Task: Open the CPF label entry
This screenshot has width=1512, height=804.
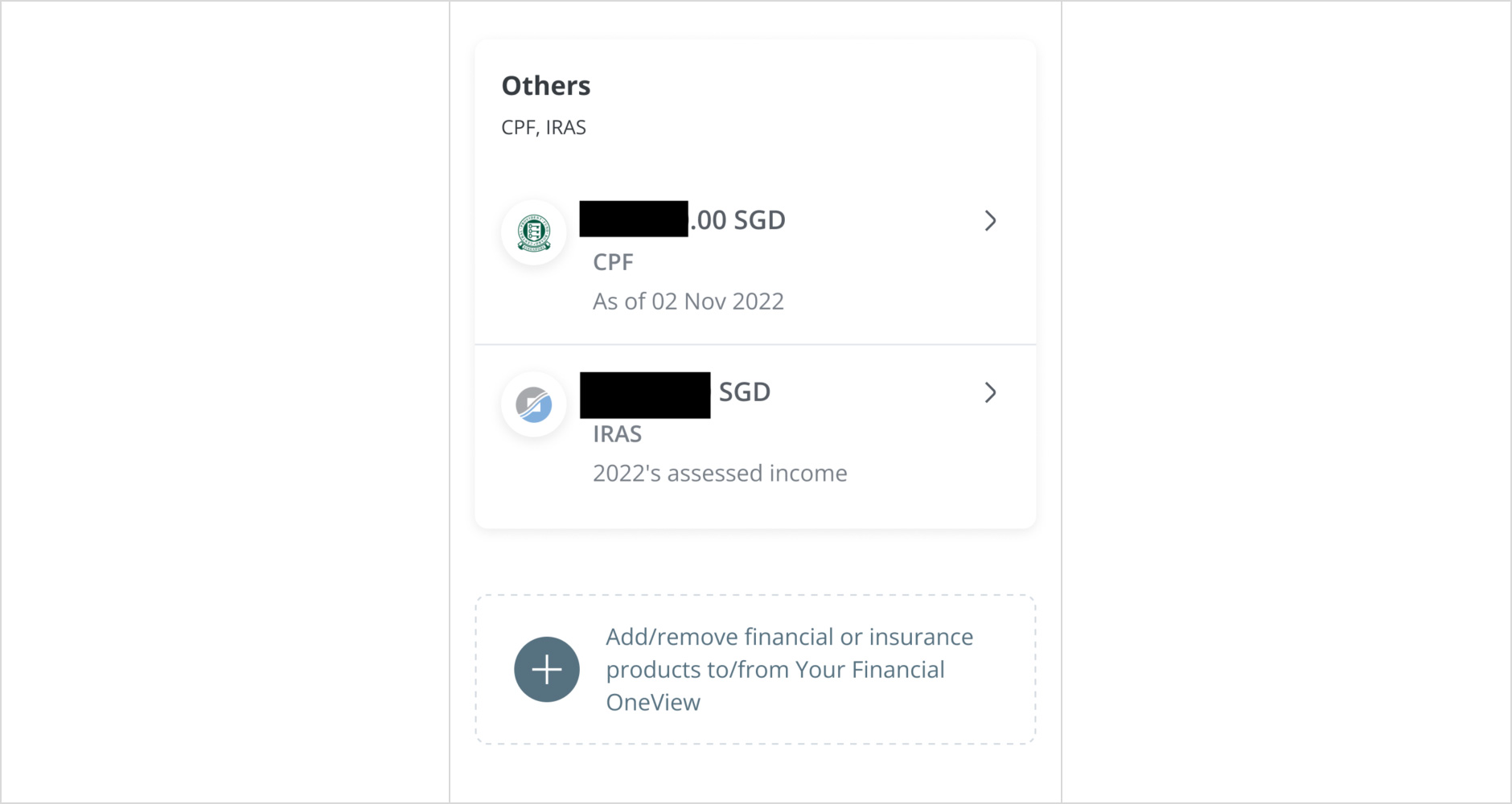Action: [613, 262]
